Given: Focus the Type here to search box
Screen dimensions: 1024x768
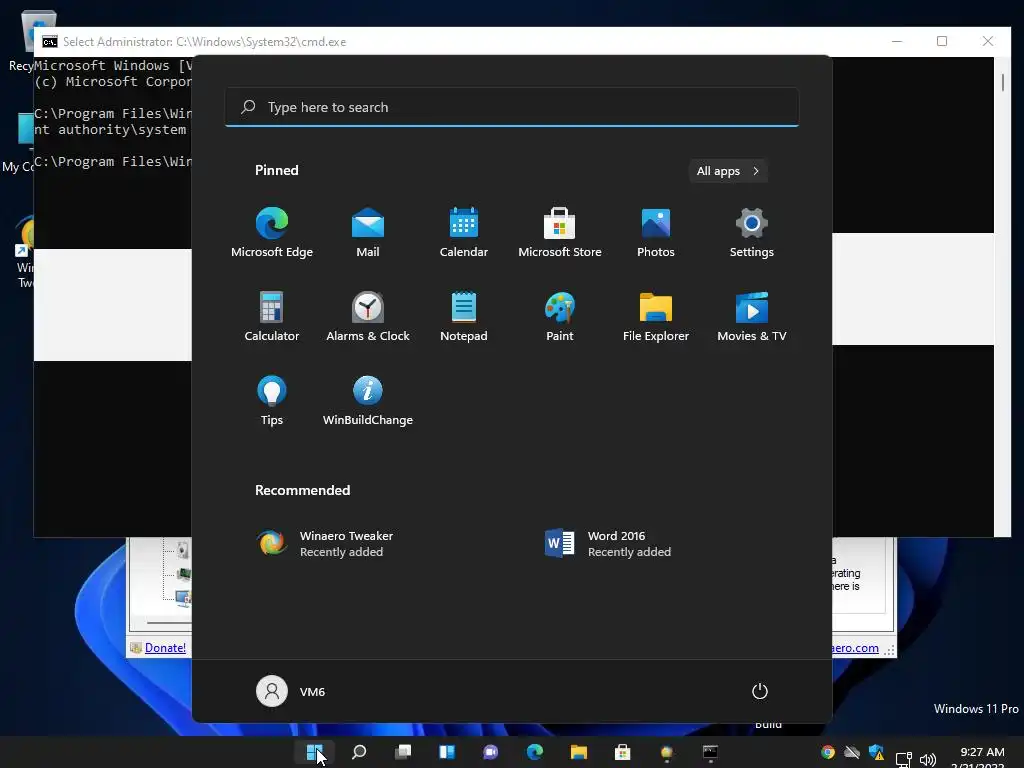Looking at the screenshot, I should 512,107.
